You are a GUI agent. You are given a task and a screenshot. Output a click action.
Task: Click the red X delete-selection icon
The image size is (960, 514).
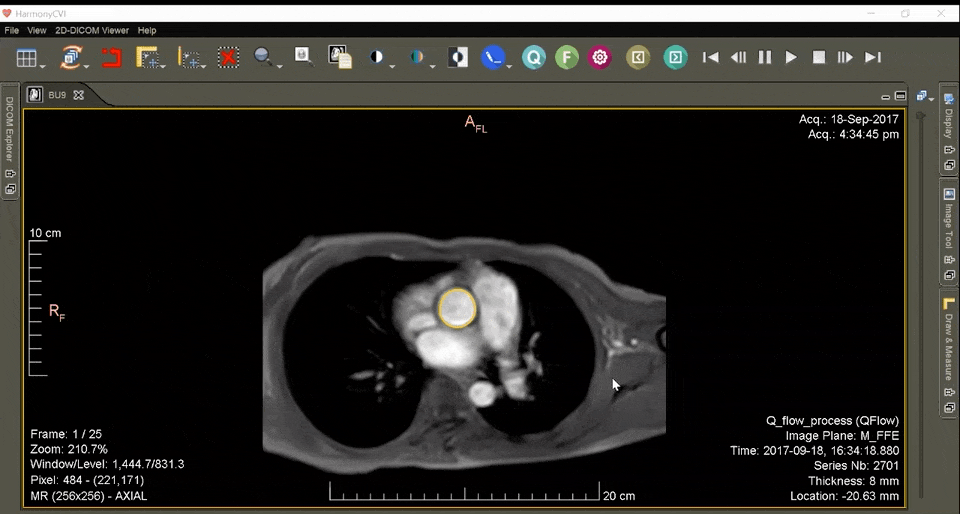[229, 58]
